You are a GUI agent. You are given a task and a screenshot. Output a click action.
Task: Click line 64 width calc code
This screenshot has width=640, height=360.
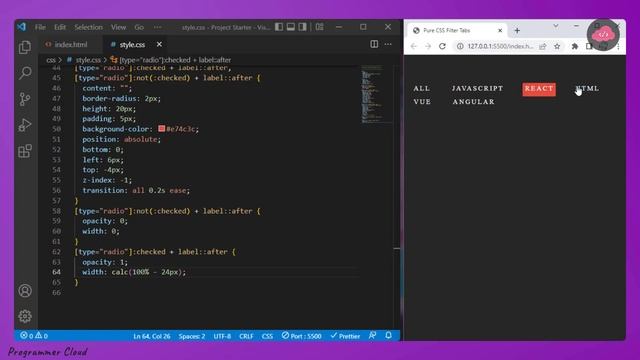pyautogui.click(x=134, y=272)
